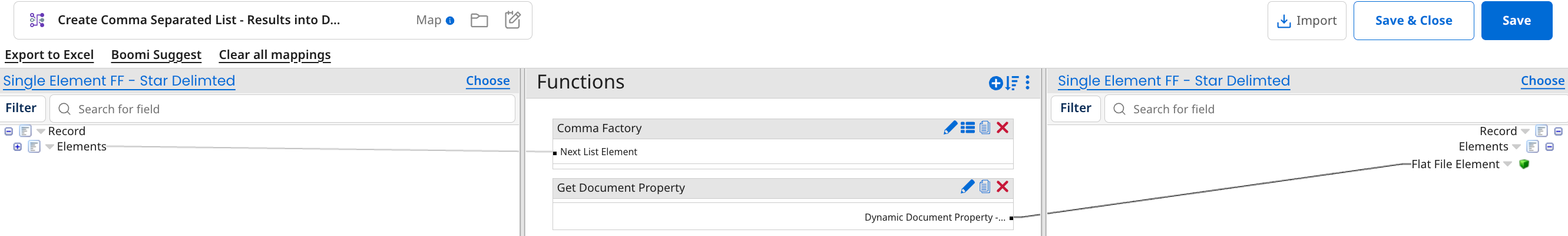Click the edit component name icon
Image resolution: width=1568 pixels, height=236 pixels.
pos(512,20)
